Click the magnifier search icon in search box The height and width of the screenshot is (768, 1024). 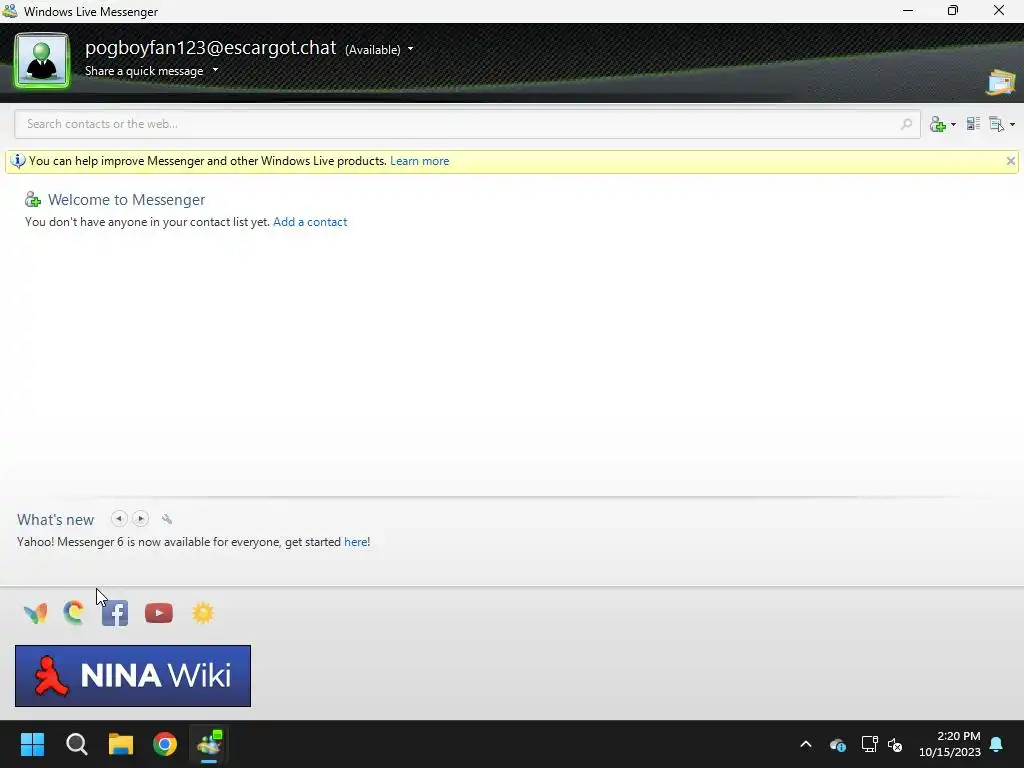pos(906,124)
